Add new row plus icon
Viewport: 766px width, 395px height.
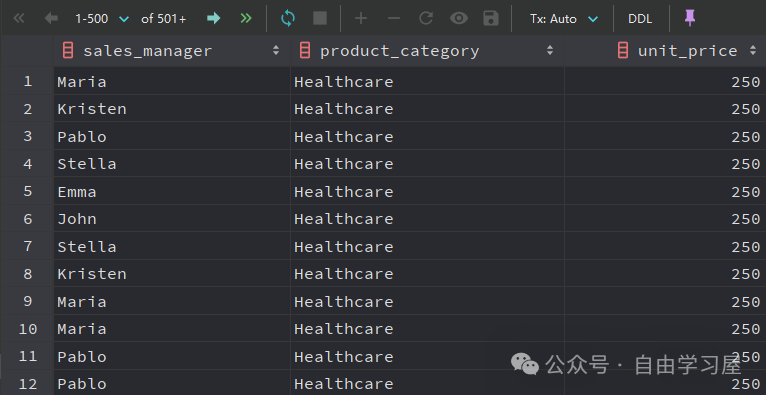point(361,19)
